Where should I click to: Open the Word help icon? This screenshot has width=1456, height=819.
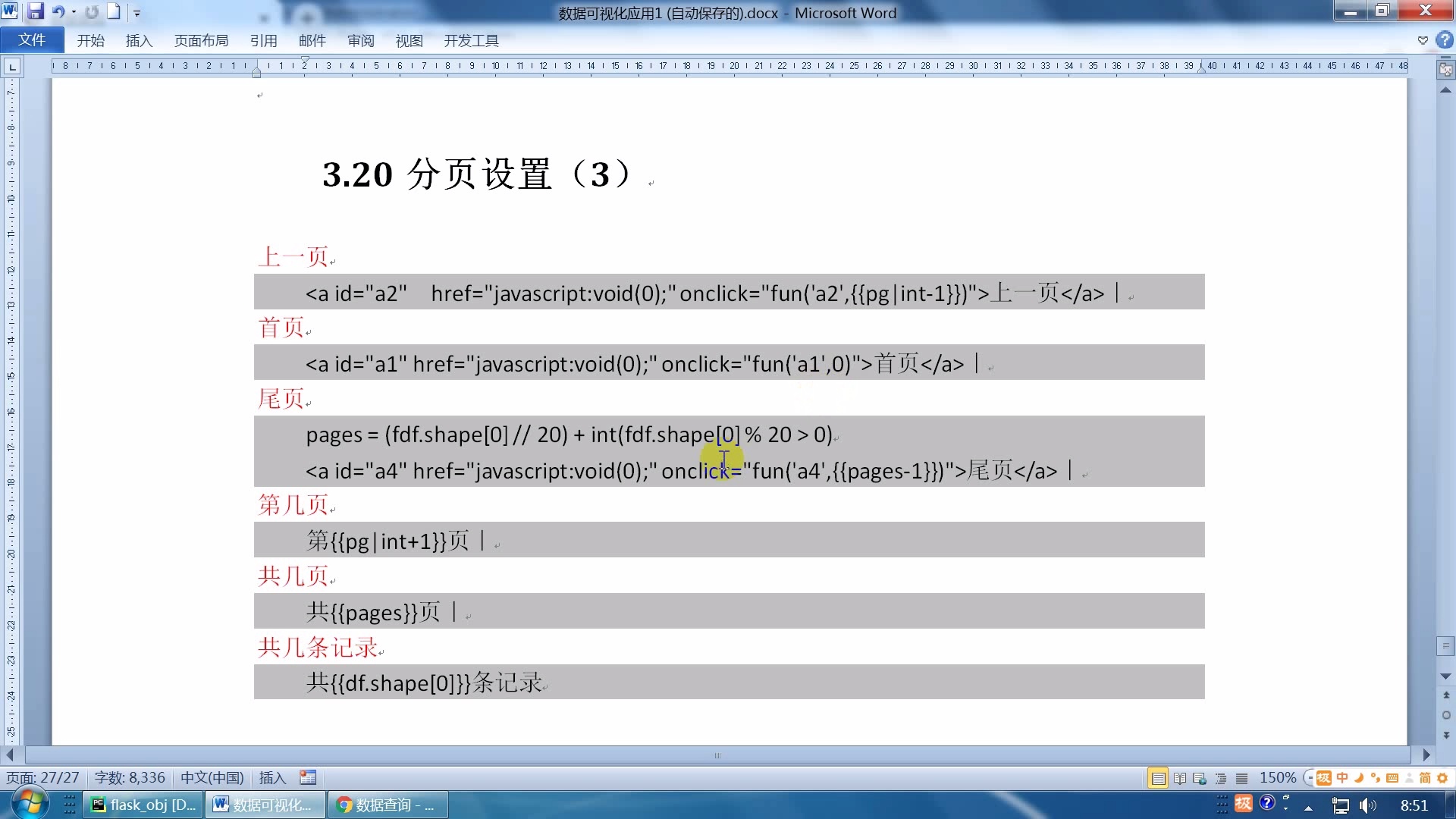[x=1444, y=39]
